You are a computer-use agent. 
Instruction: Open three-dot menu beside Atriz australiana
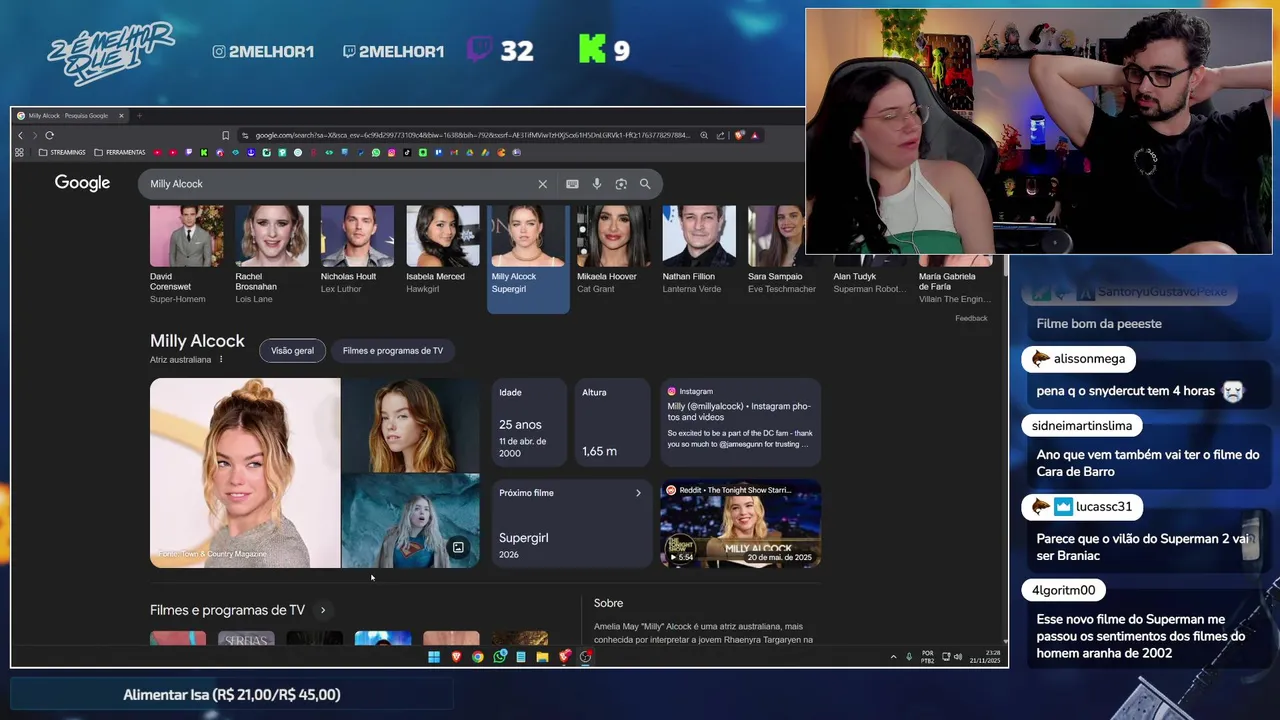tap(221, 360)
